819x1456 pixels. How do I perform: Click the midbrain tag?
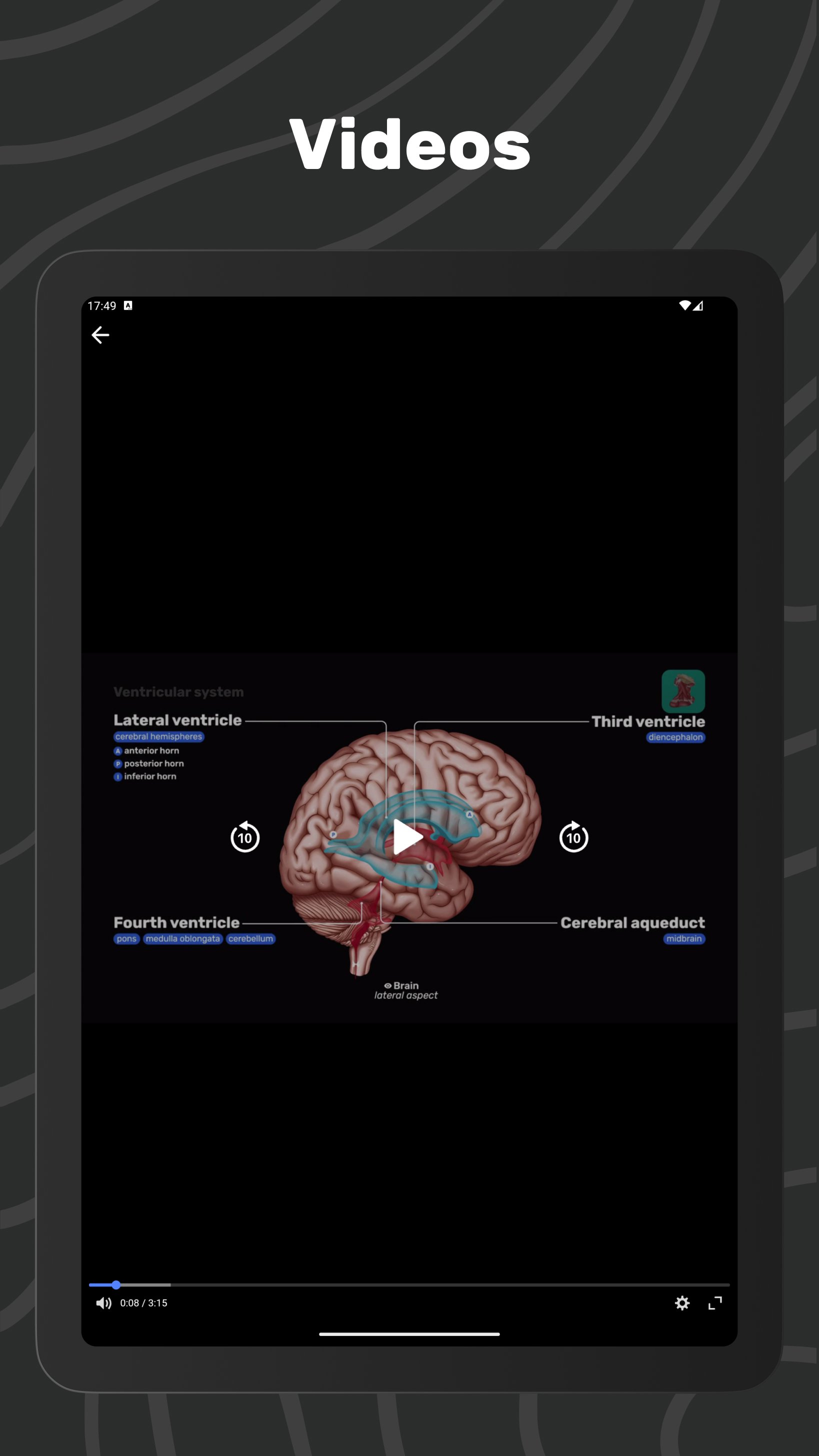click(684, 939)
